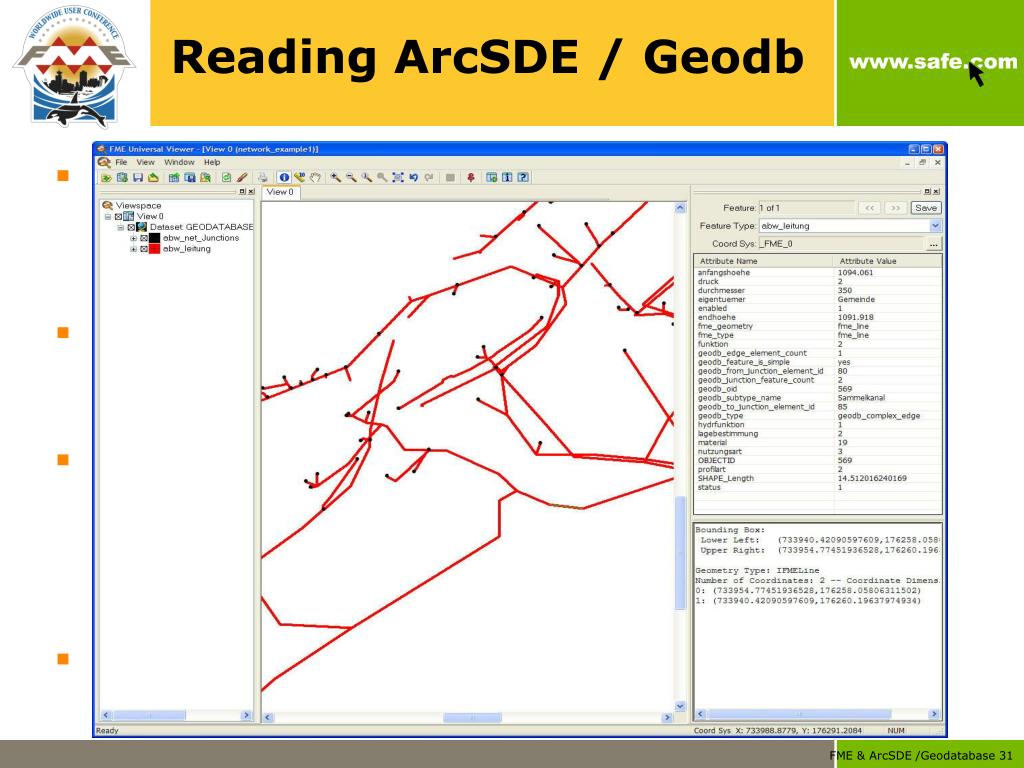Viewport: 1024px width, 768px height.
Task: Click the Zoom to Extents icon
Action: [398, 178]
